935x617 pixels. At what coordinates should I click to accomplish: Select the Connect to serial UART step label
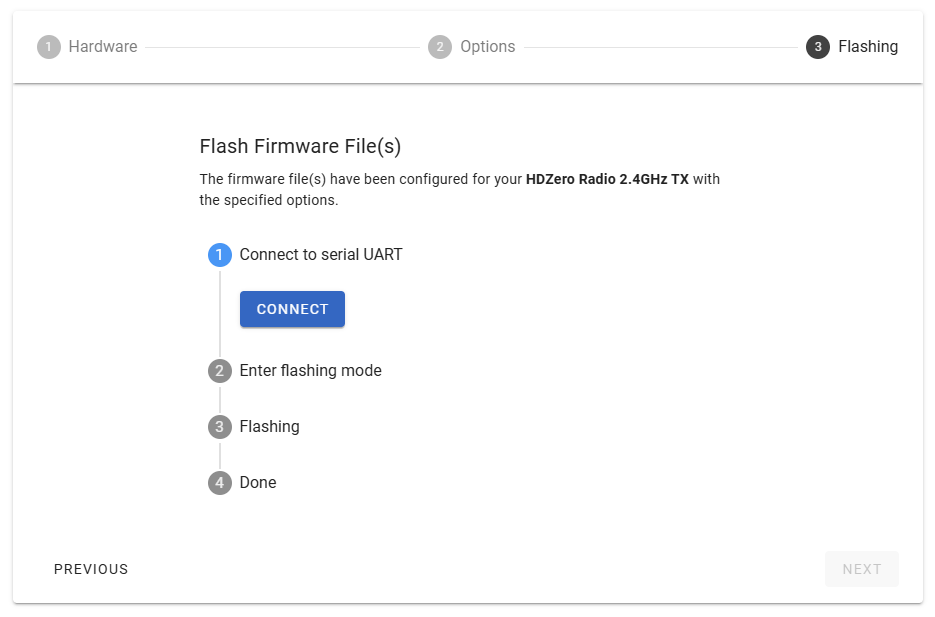[x=321, y=255]
